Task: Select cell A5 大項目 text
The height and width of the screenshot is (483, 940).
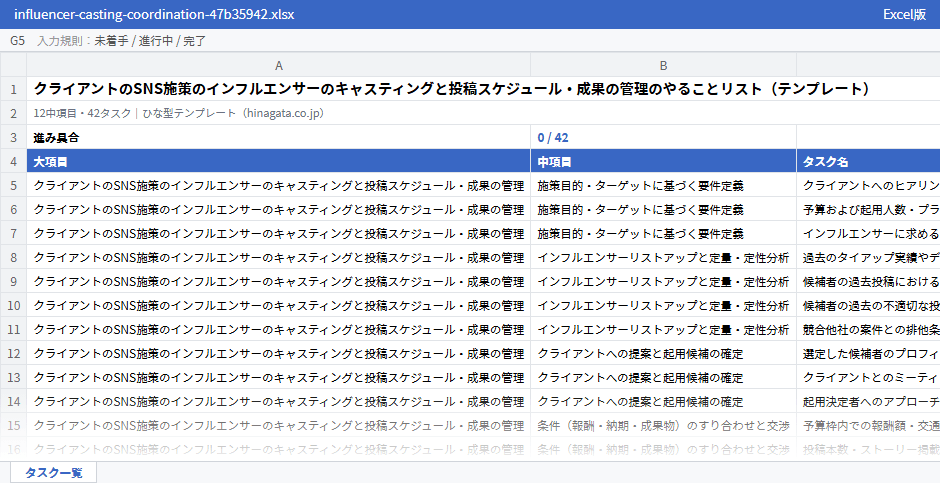Action: pos(279,185)
